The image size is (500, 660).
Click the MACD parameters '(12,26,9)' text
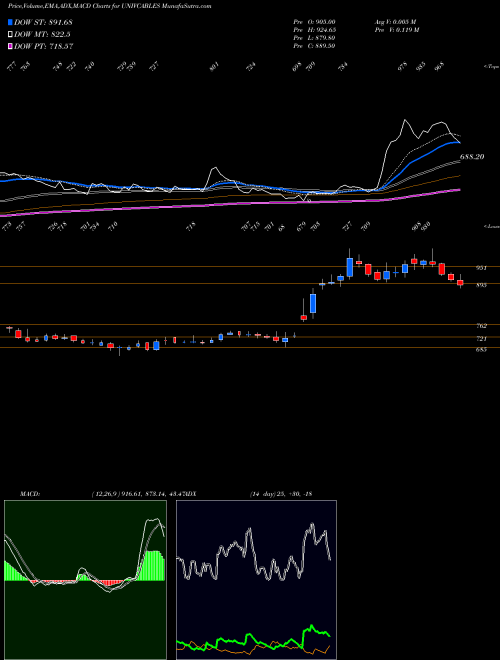105,494
